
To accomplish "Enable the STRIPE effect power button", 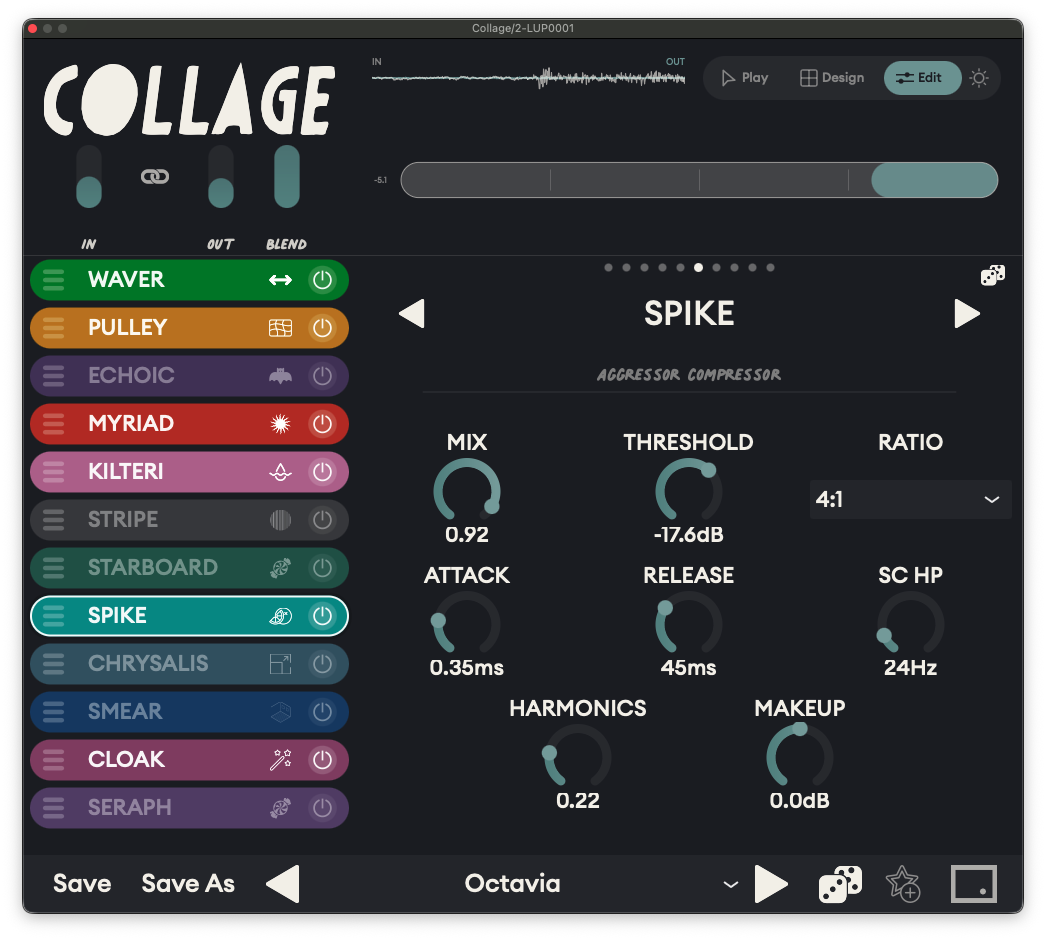I will (322, 520).
